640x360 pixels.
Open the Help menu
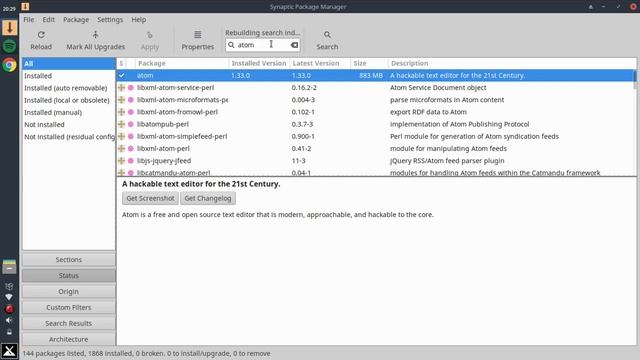(x=139, y=20)
